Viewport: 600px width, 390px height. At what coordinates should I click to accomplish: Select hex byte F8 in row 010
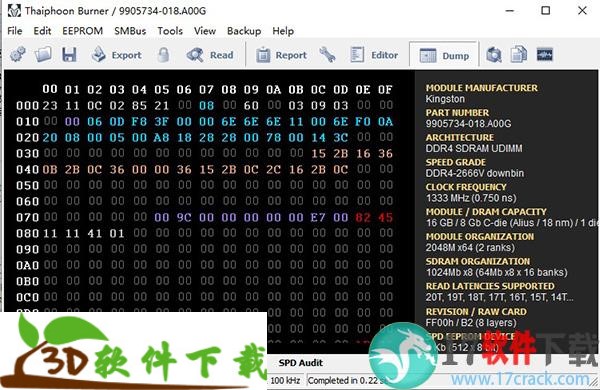139,122
